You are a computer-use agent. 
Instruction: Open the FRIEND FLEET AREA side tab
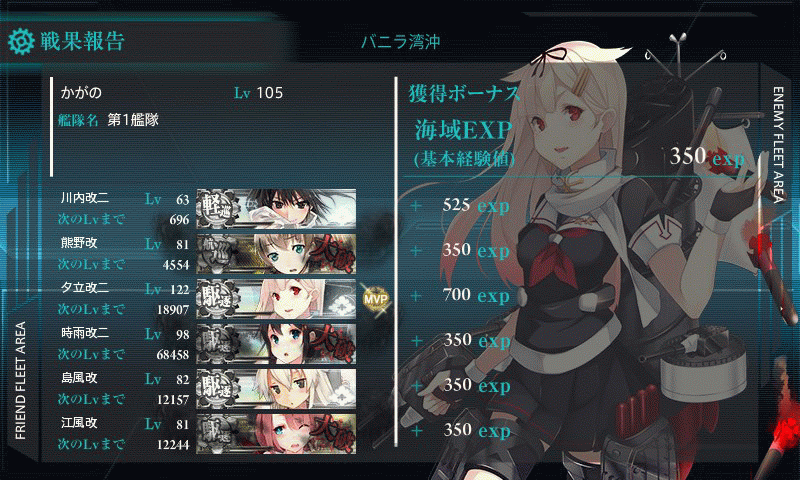(20, 380)
